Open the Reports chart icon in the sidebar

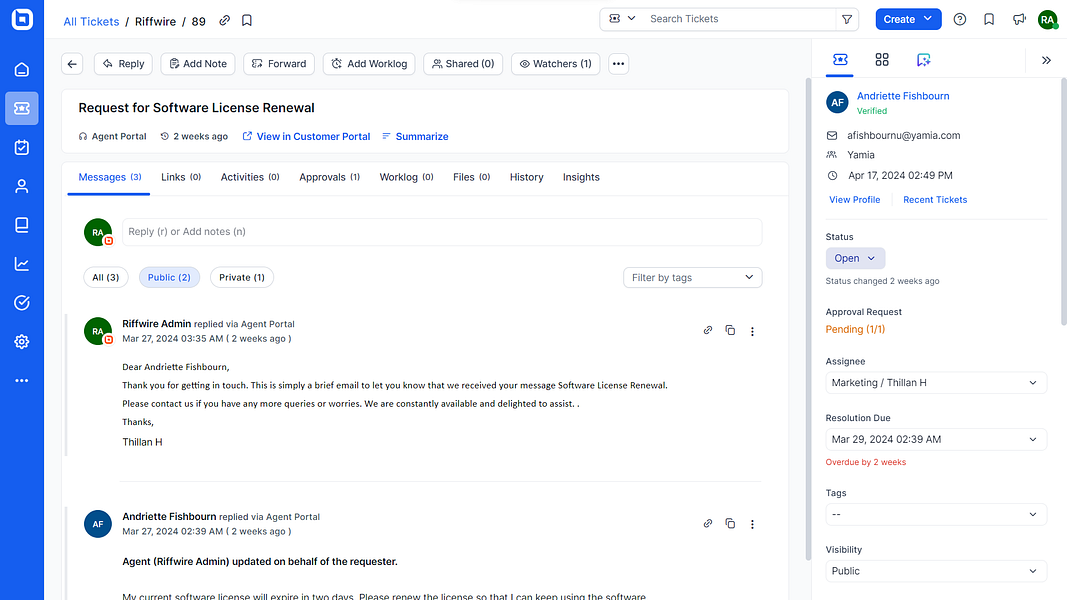click(22, 264)
